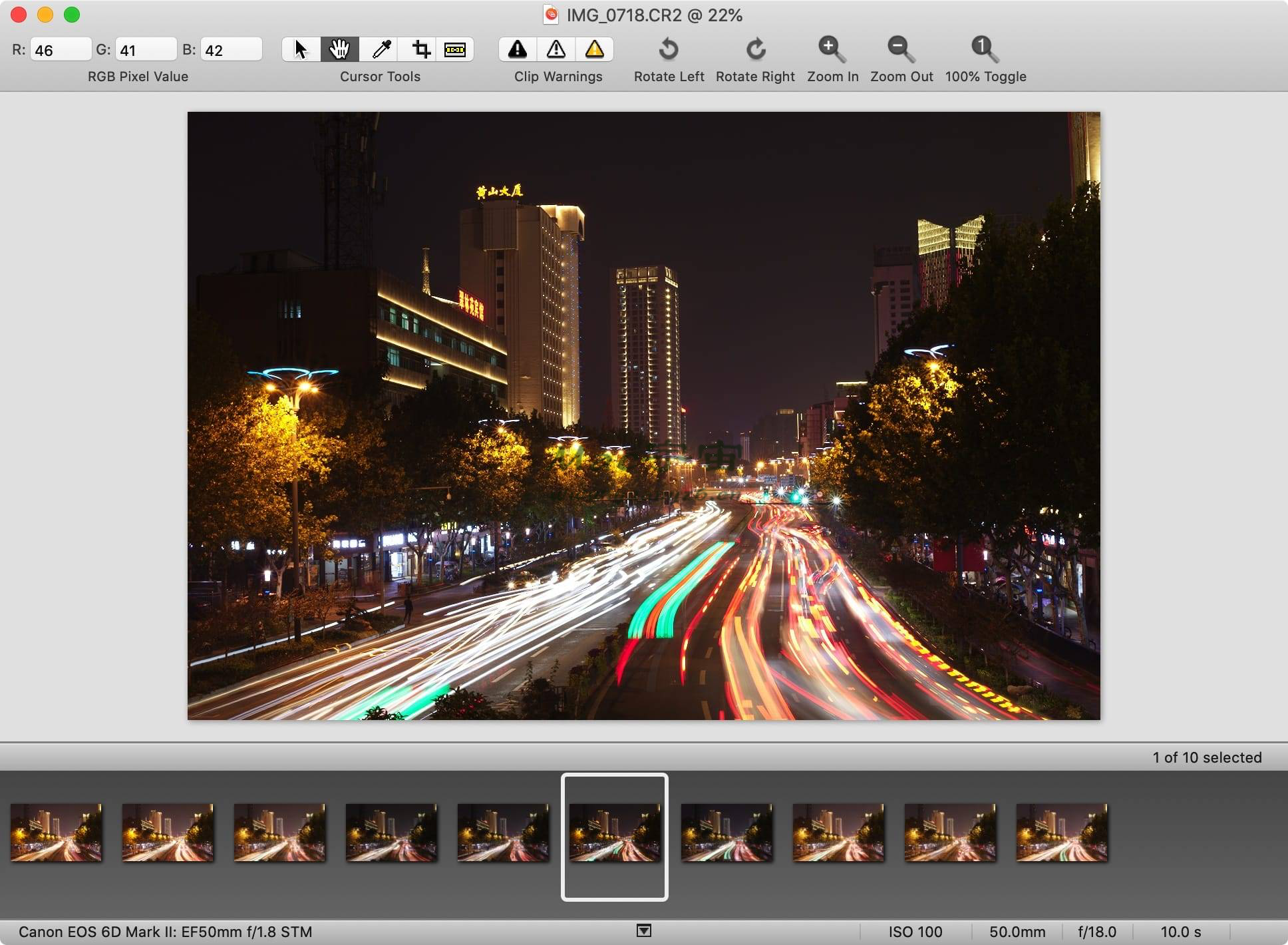This screenshot has height=945, width=1288.
Task: Select the hand pan tool
Action: [x=339, y=49]
